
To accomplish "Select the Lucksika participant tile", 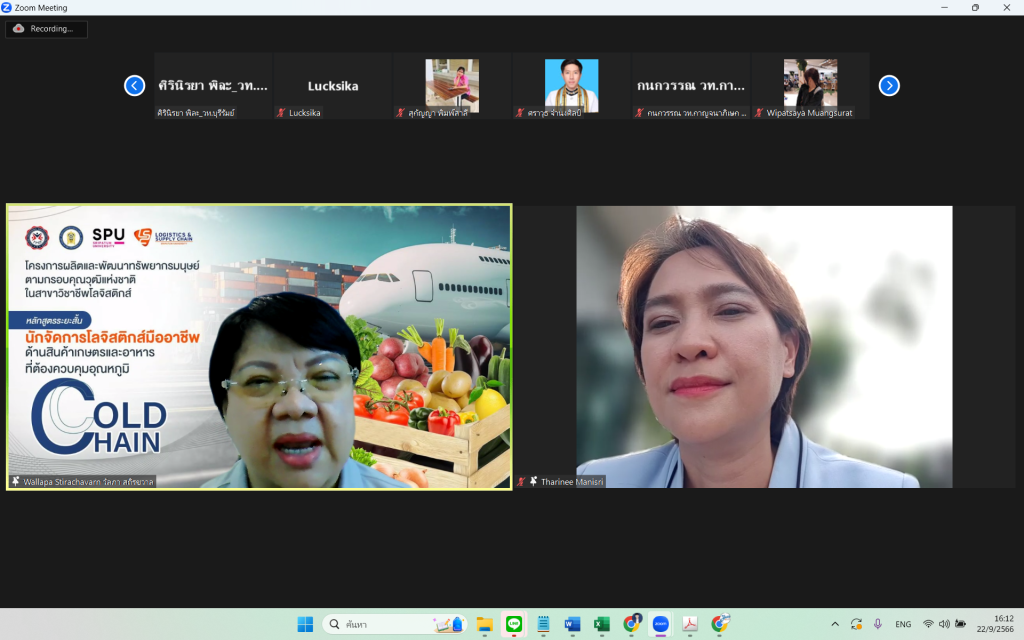I will tap(332, 86).
